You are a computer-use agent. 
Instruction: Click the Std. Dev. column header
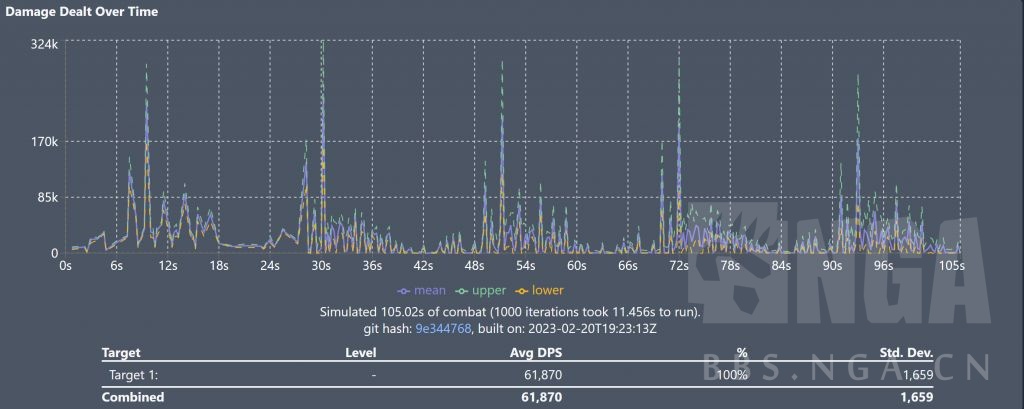click(906, 353)
